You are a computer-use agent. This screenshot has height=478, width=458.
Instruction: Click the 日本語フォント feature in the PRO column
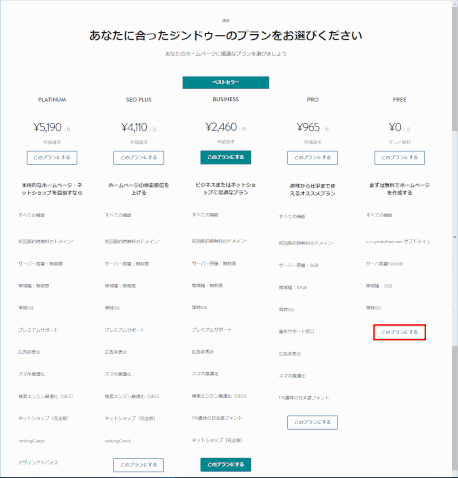click(304, 398)
